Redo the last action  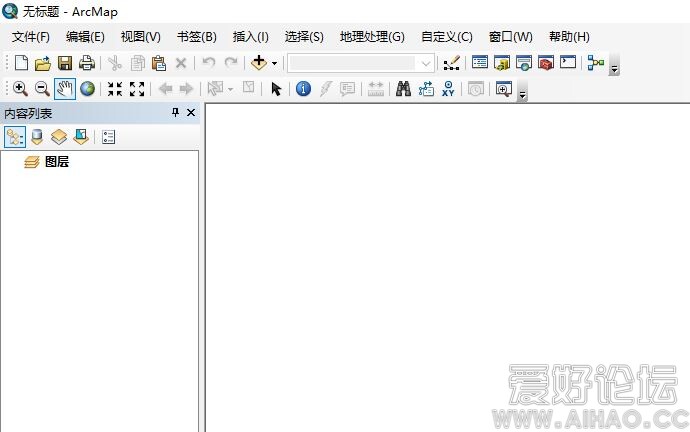231,63
